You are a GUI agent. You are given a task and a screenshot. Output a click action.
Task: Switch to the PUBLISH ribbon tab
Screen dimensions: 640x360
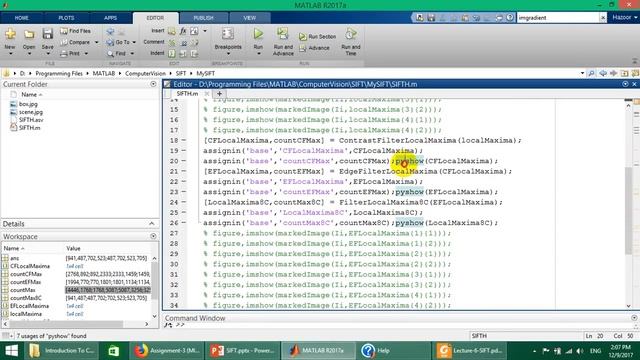click(x=203, y=18)
